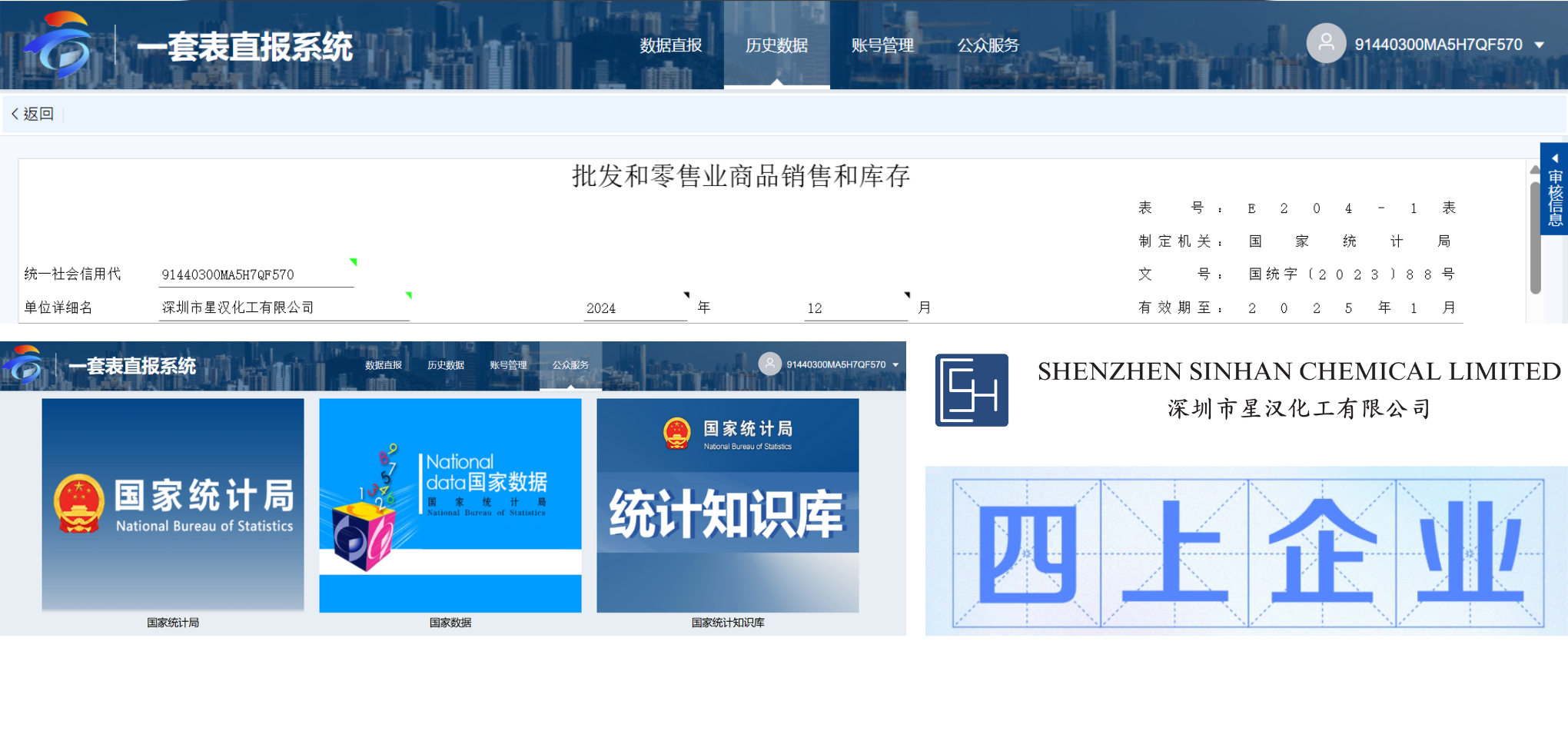Click the 国家统计局 caption link
This screenshot has height=738, width=1568.
point(173,623)
